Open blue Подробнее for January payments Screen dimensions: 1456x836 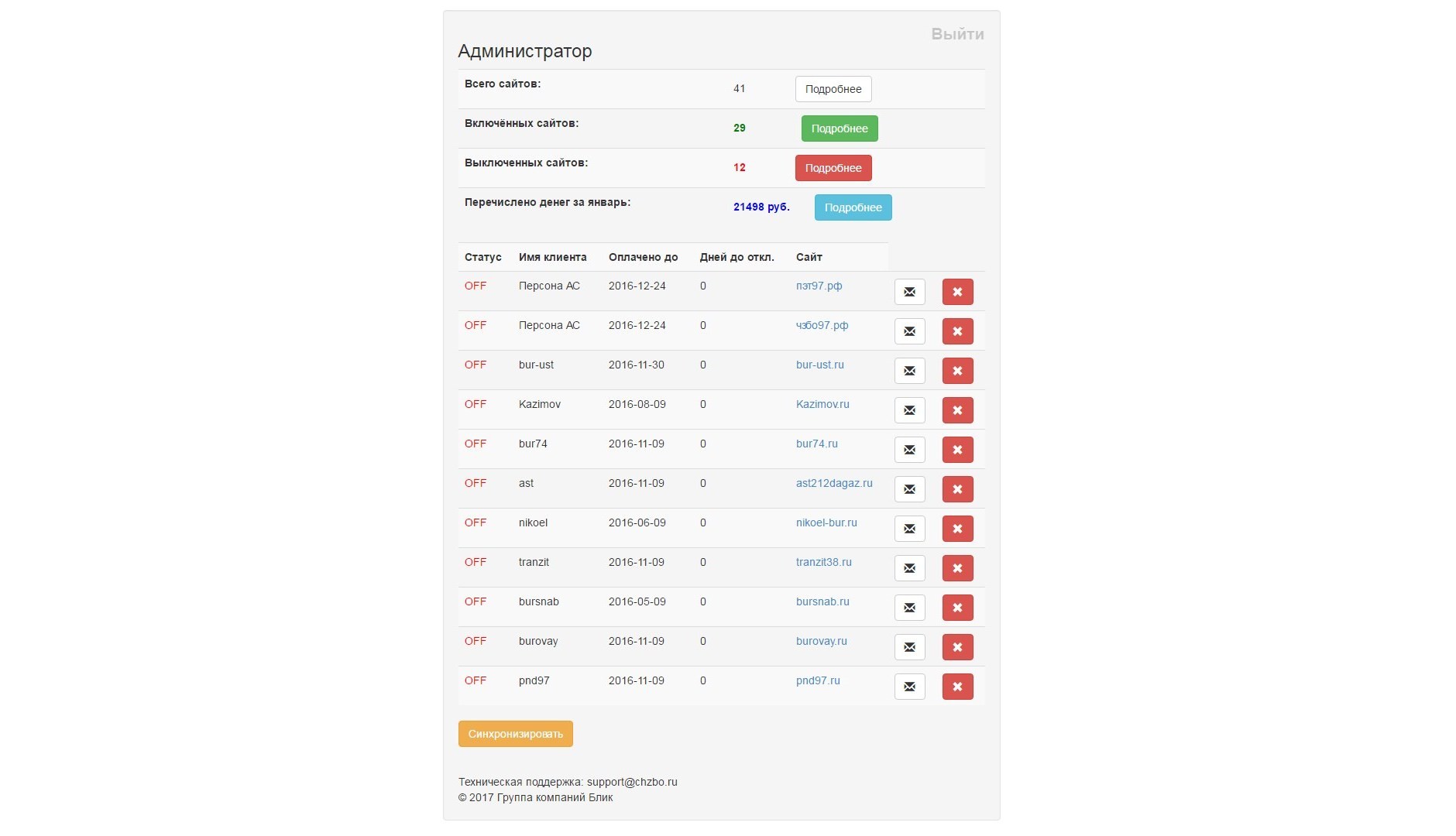point(853,207)
